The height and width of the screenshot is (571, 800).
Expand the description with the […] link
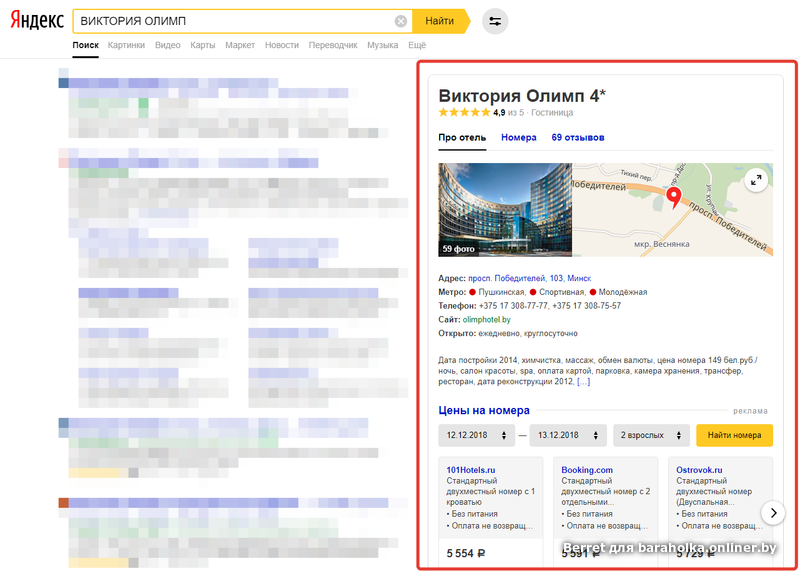pyautogui.click(x=584, y=382)
